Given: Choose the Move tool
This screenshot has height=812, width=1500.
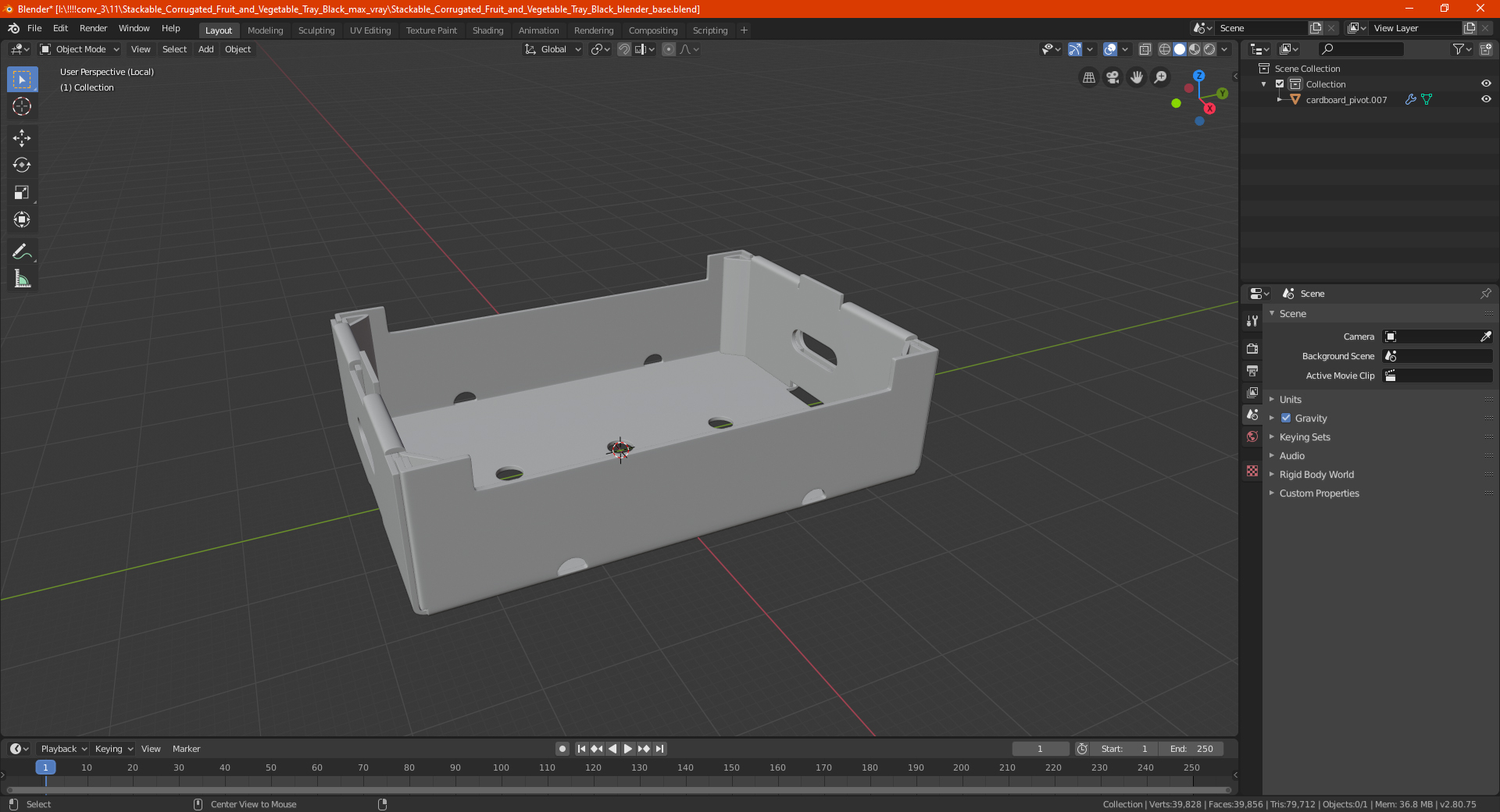Looking at the screenshot, I should (x=22, y=138).
